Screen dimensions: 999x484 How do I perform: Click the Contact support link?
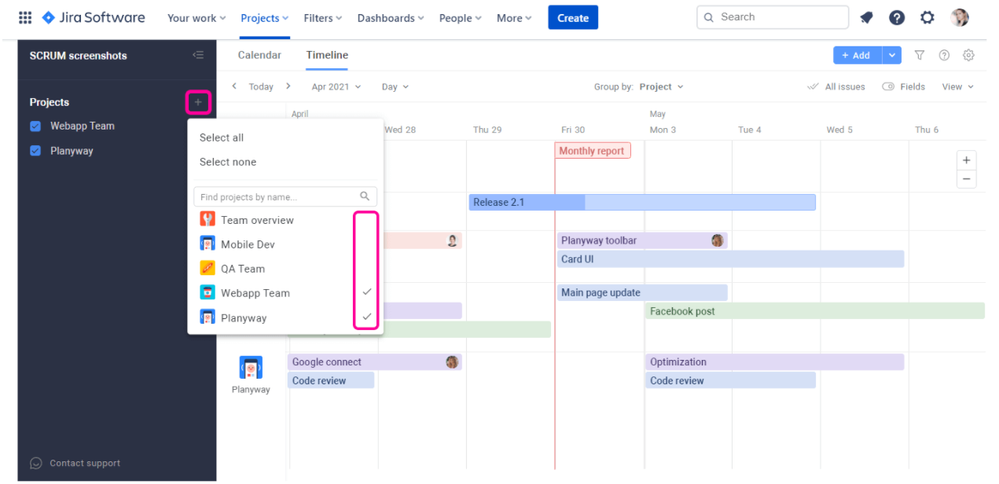point(85,463)
